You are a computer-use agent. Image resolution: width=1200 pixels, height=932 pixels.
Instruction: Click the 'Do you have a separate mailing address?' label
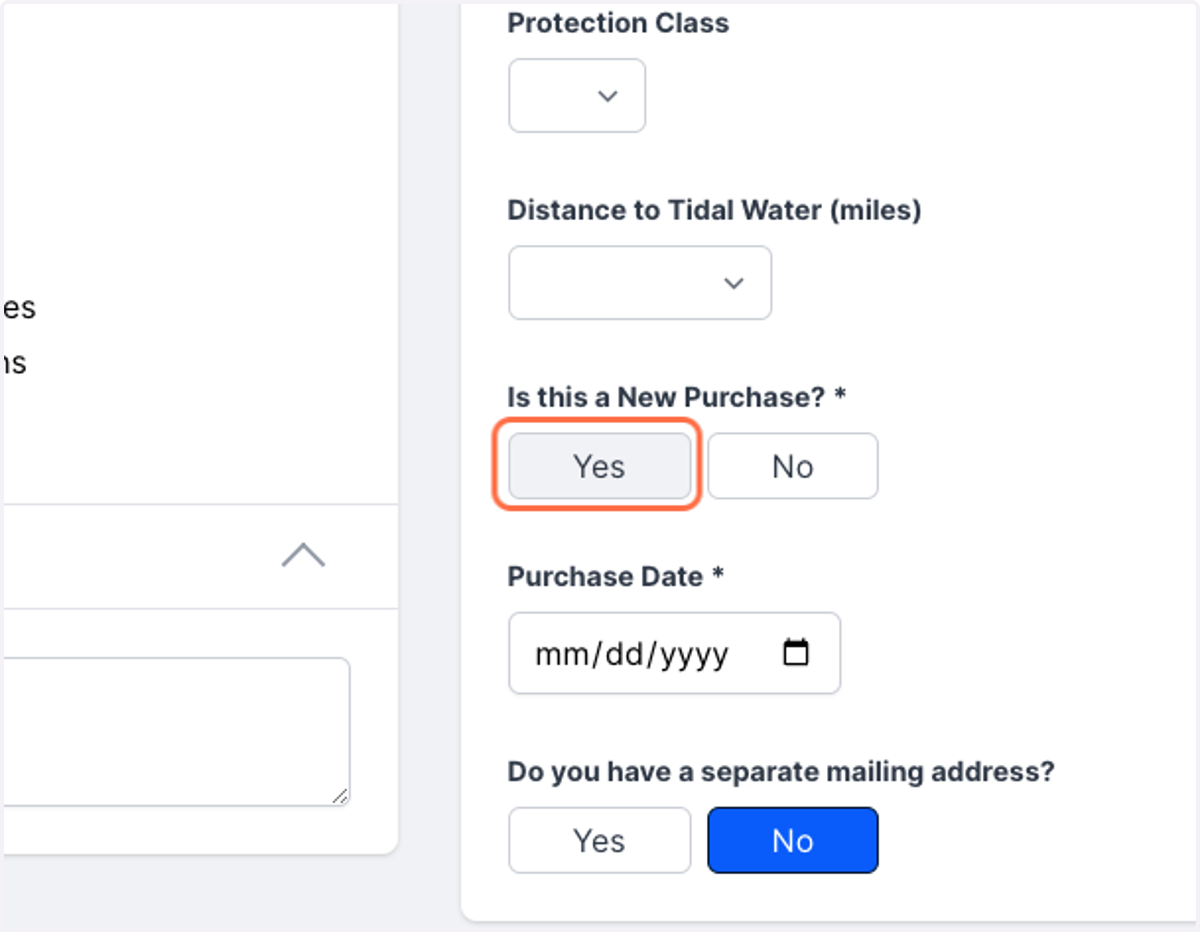coord(782,772)
